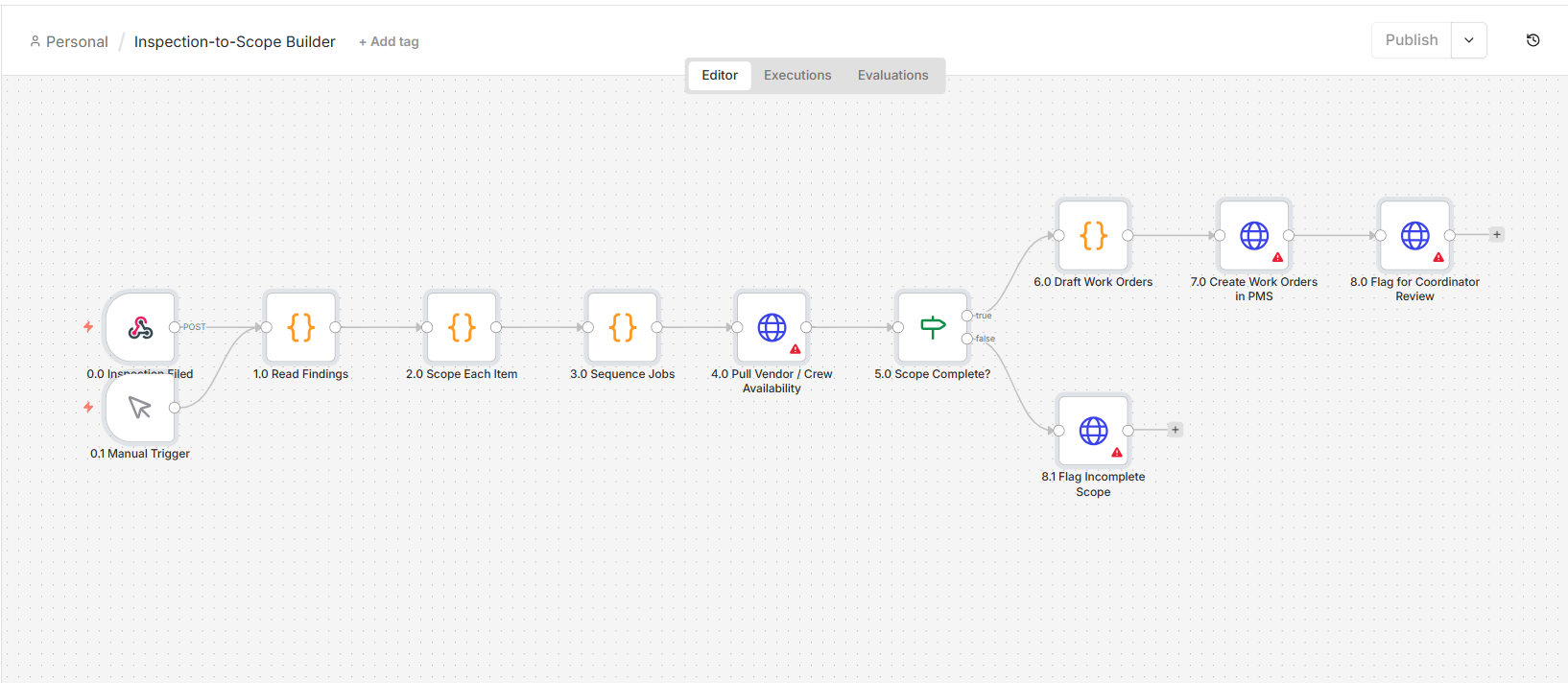Switch to the Executions tab
This screenshot has width=1568, height=683.
pos(797,75)
